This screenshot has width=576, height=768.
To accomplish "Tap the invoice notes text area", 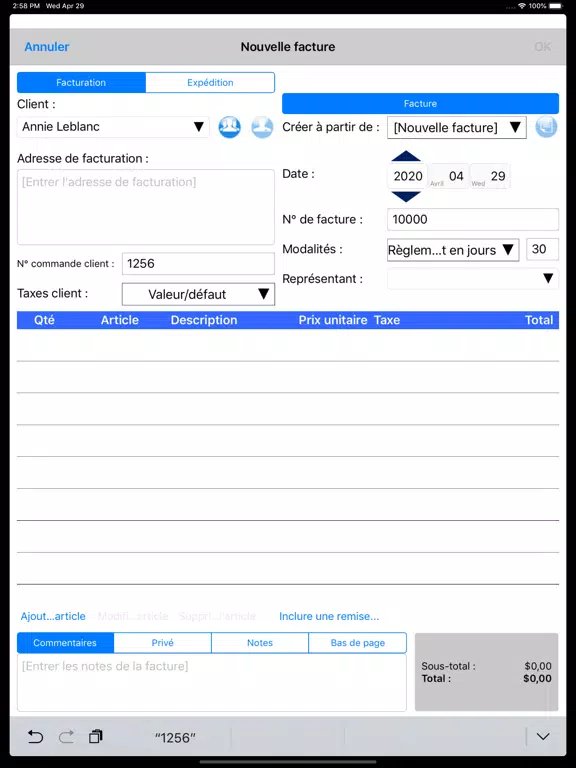I will click(212, 683).
